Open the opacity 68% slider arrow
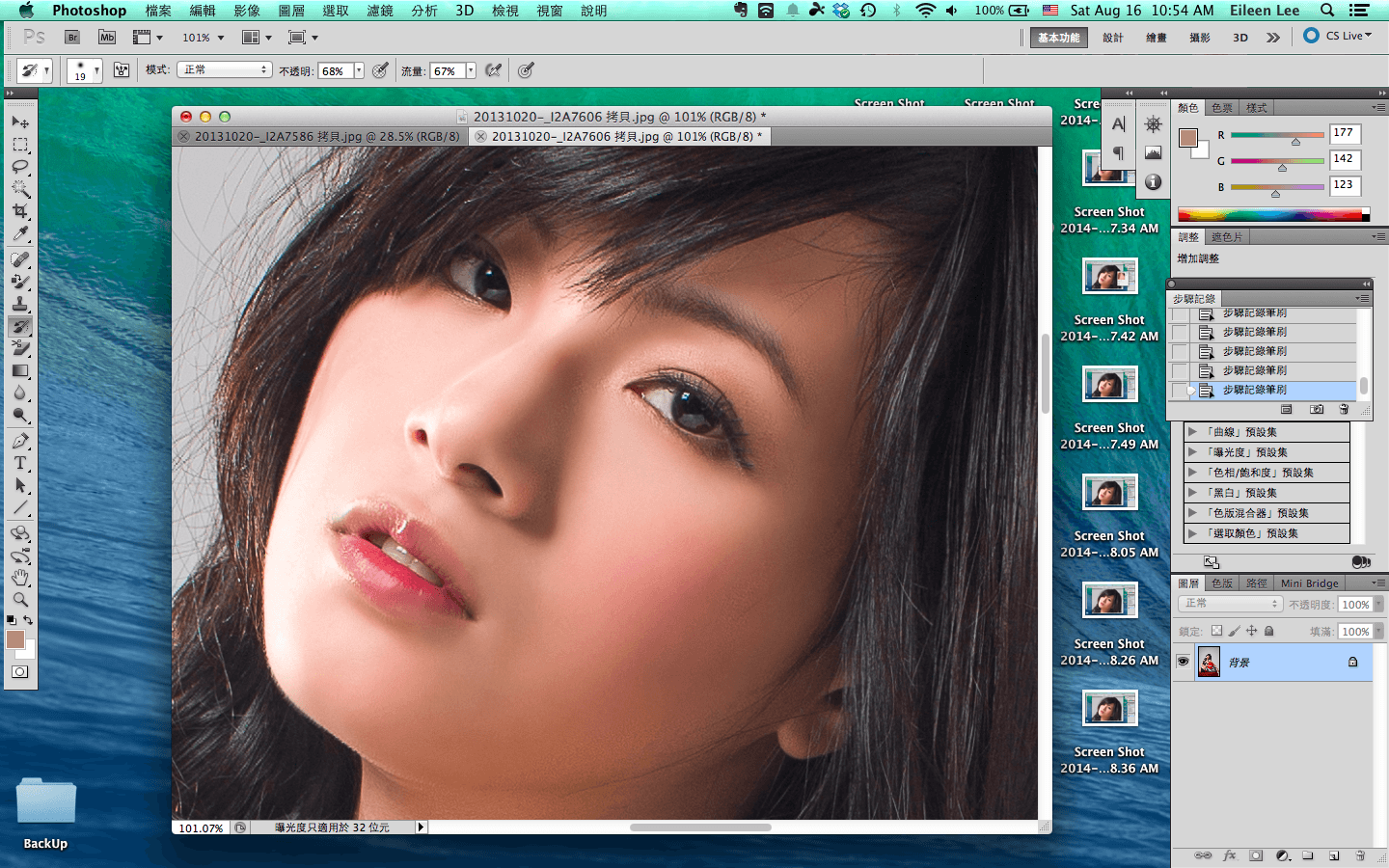Image resolution: width=1389 pixels, height=868 pixels. click(359, 70)
